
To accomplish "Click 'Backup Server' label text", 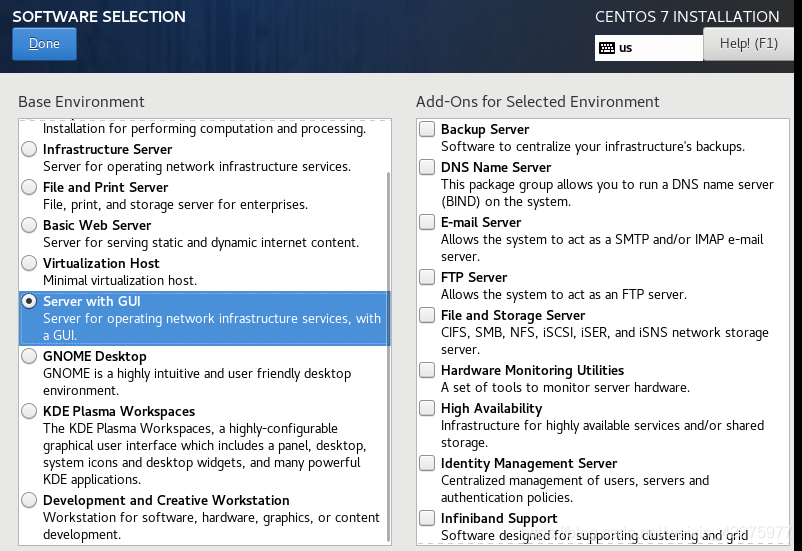I will click(485, 129).
